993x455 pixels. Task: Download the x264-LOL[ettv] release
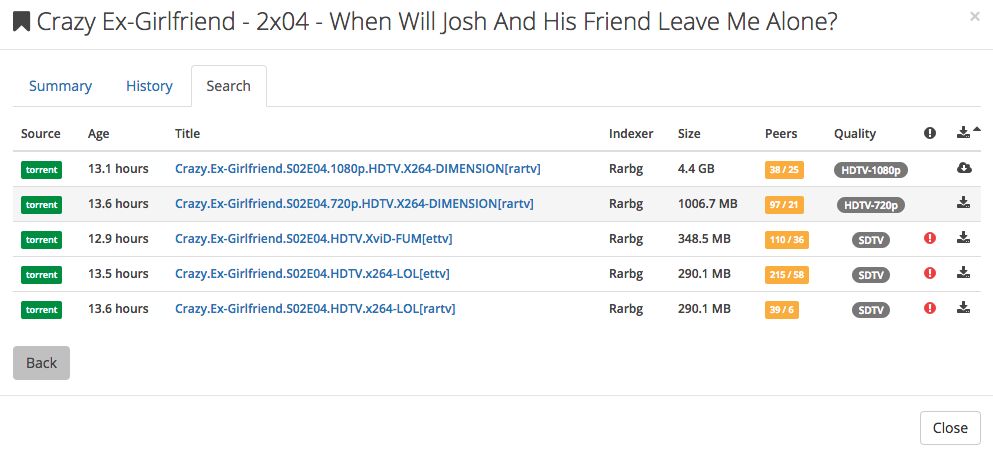[964, 273]
